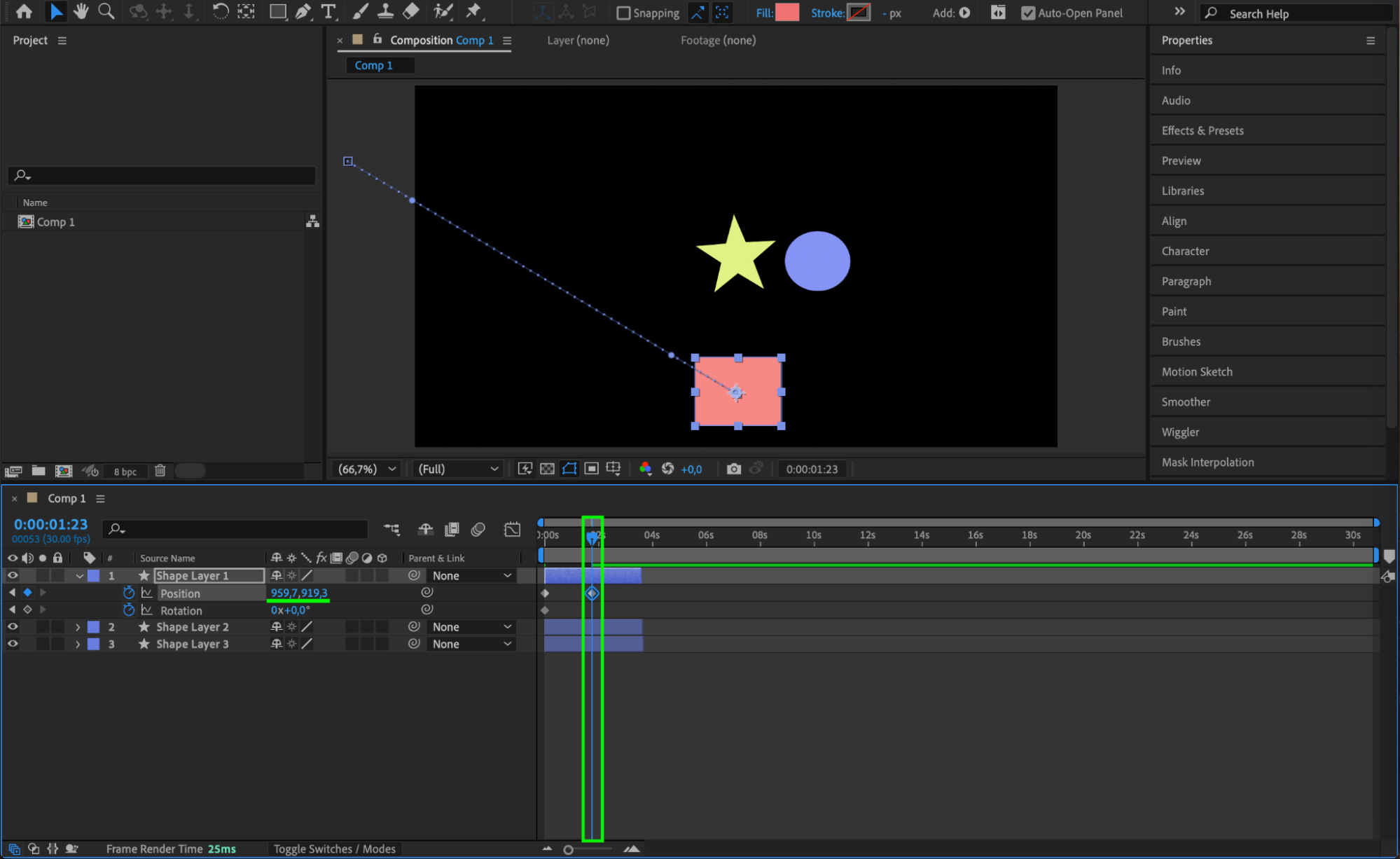The width and height of the screenshot is (1400, 859).
Task: Click the Position value 959,7,919,3
Action: (x=298, y=593)
